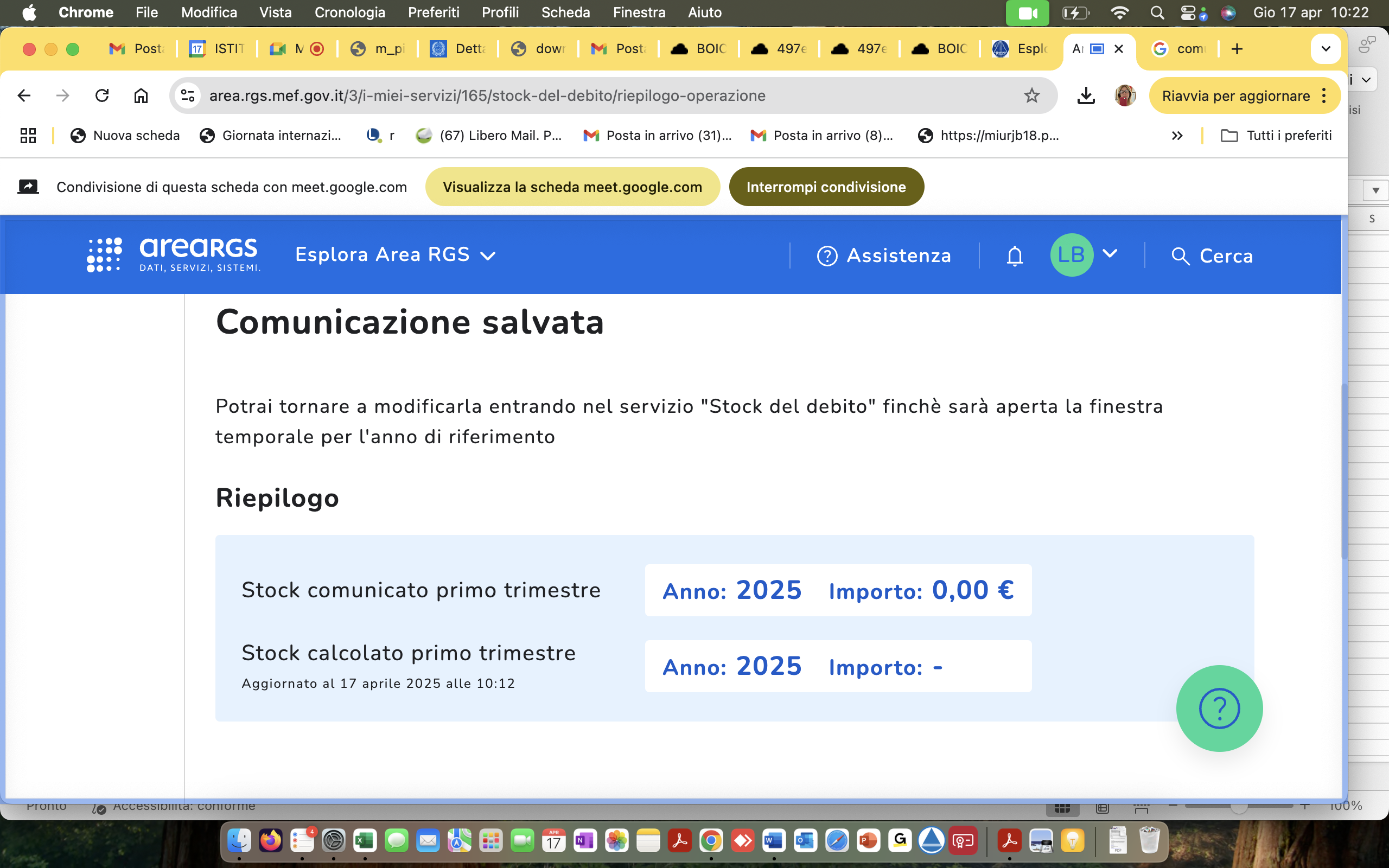
Task: Click Assistenza link in header
Action: (x=884, y=256)
